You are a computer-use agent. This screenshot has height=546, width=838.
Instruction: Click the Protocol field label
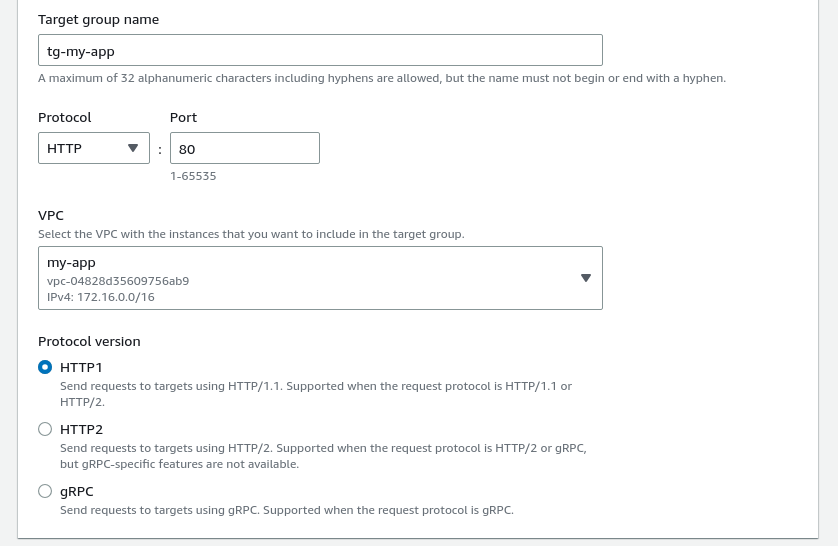point(65,117)
